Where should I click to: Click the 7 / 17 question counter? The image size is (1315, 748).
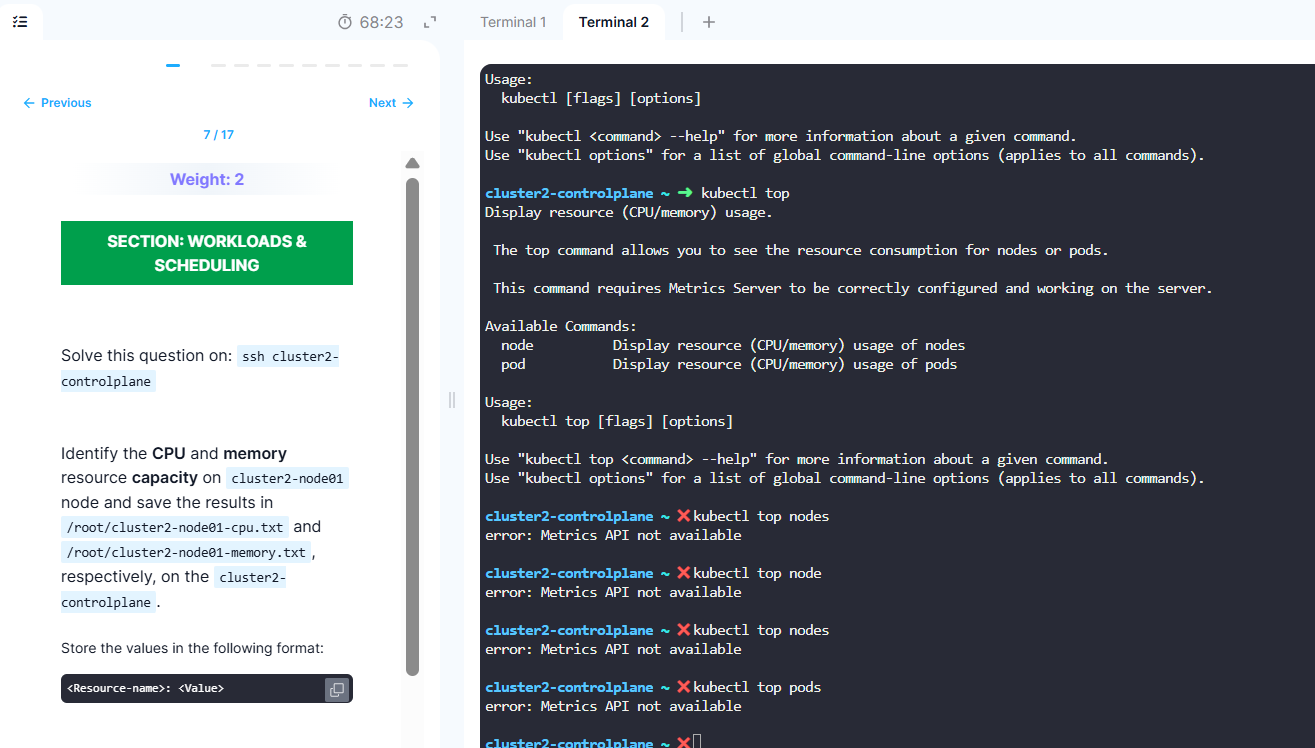point(218,135)
